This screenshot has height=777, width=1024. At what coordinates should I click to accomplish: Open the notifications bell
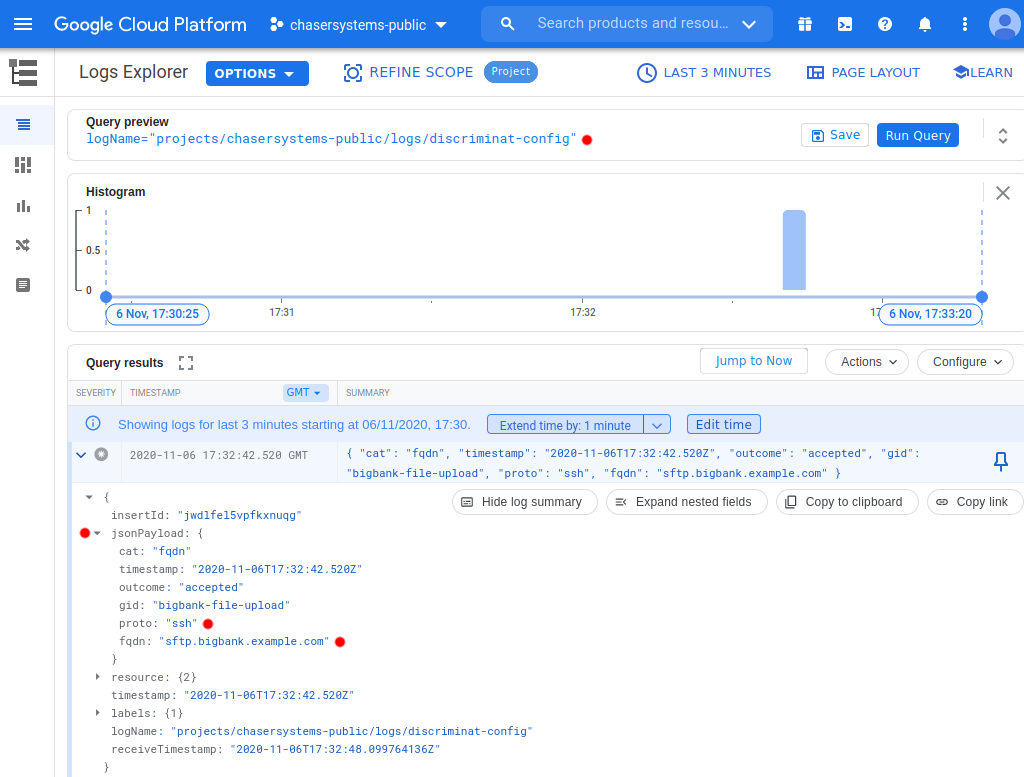pos(925,24)
